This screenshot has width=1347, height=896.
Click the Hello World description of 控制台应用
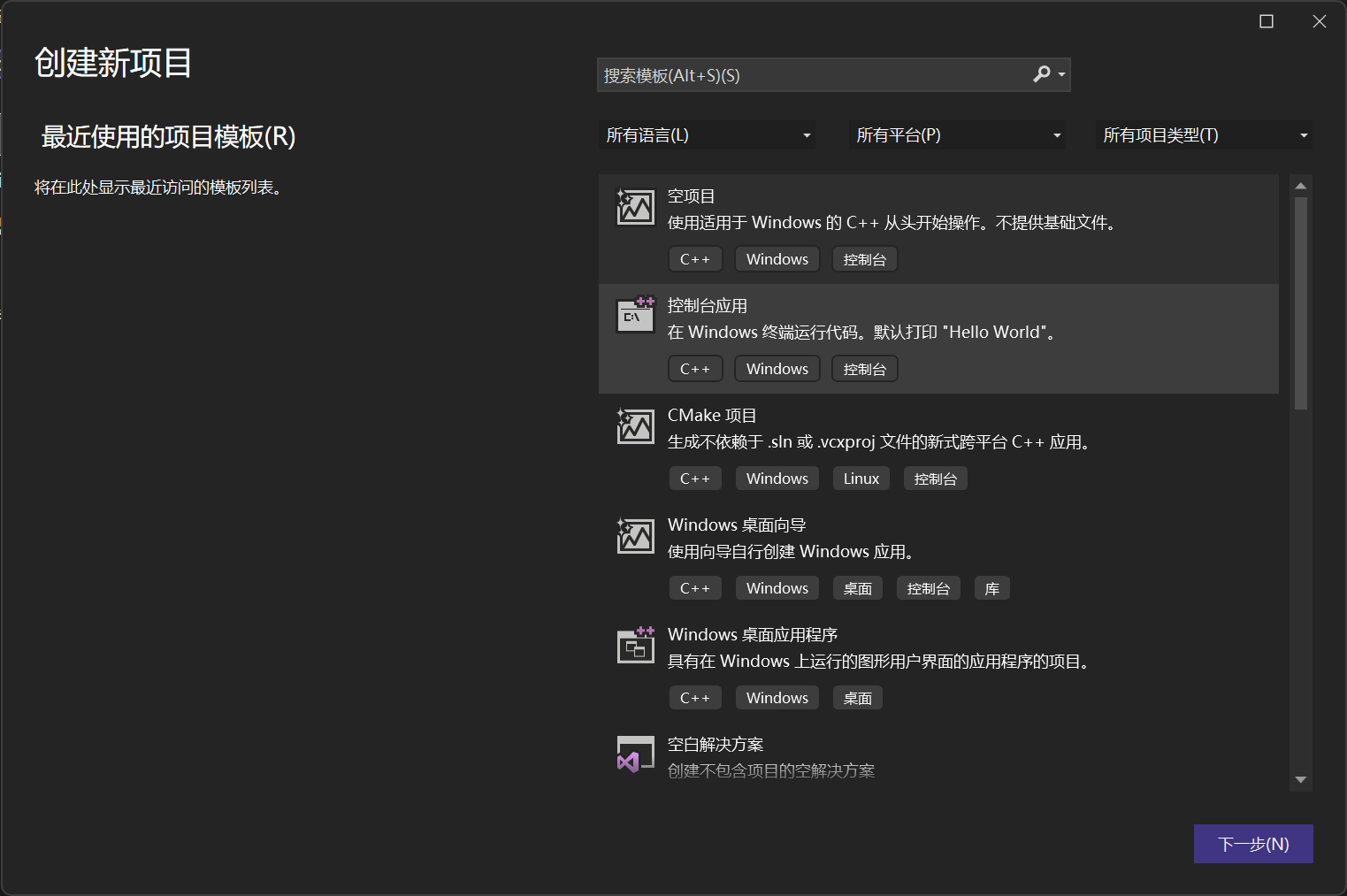pos(863,333)
